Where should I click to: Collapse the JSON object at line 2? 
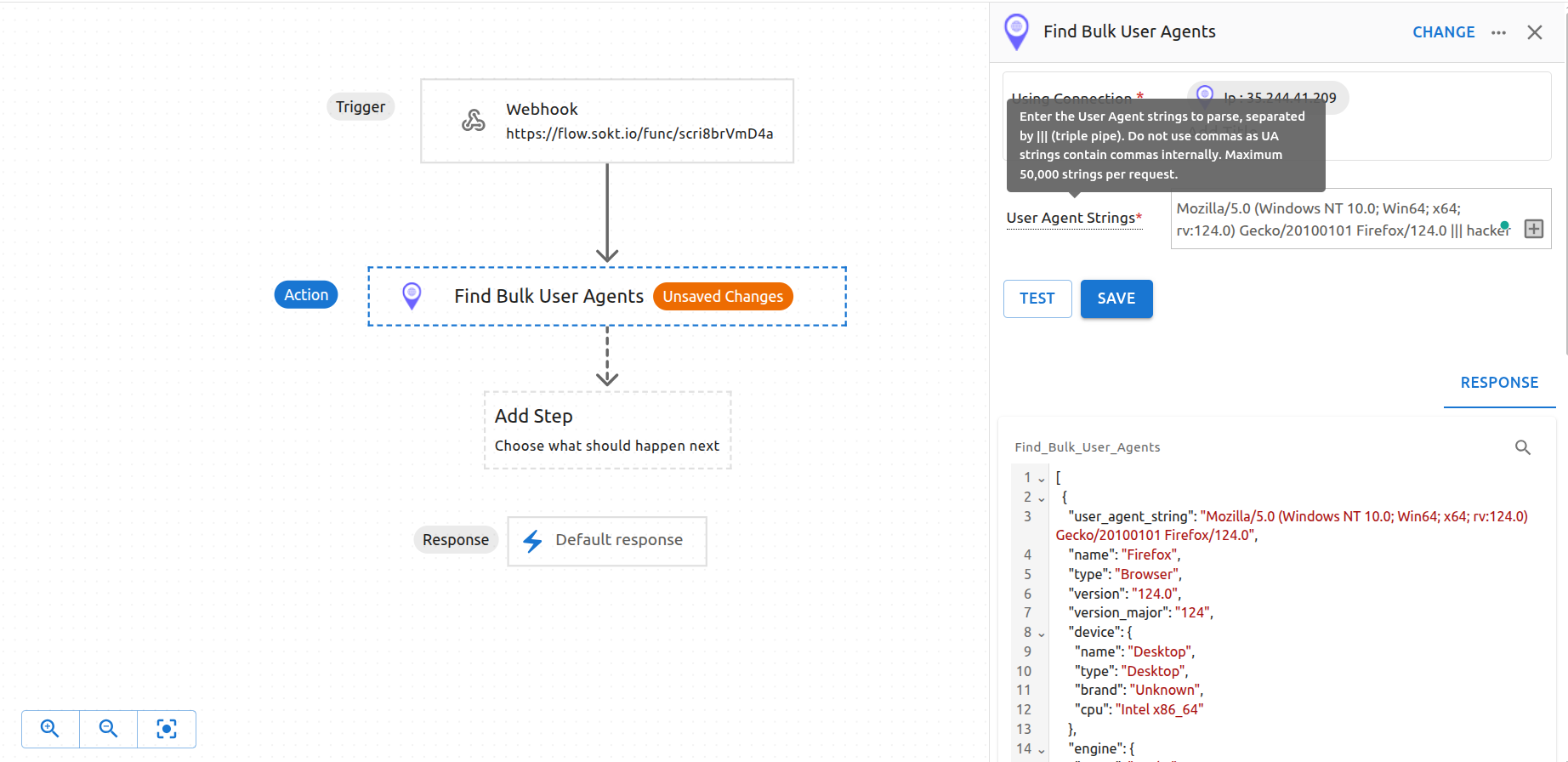(x=1042, y=498)
